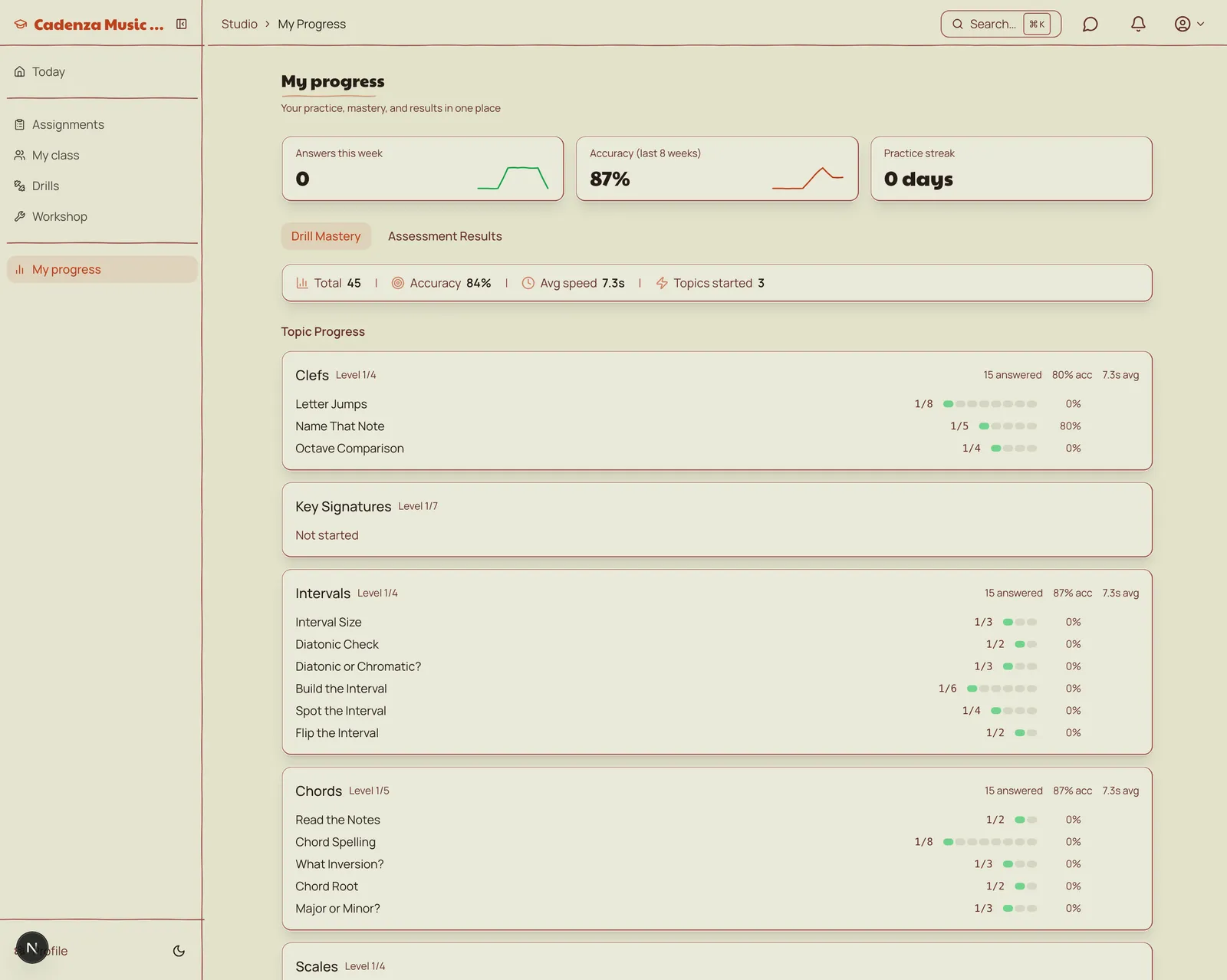Click the Today house icon
Image resolution: width=1227 pixels, height=980 pixels.
click(x=20, y=71)
